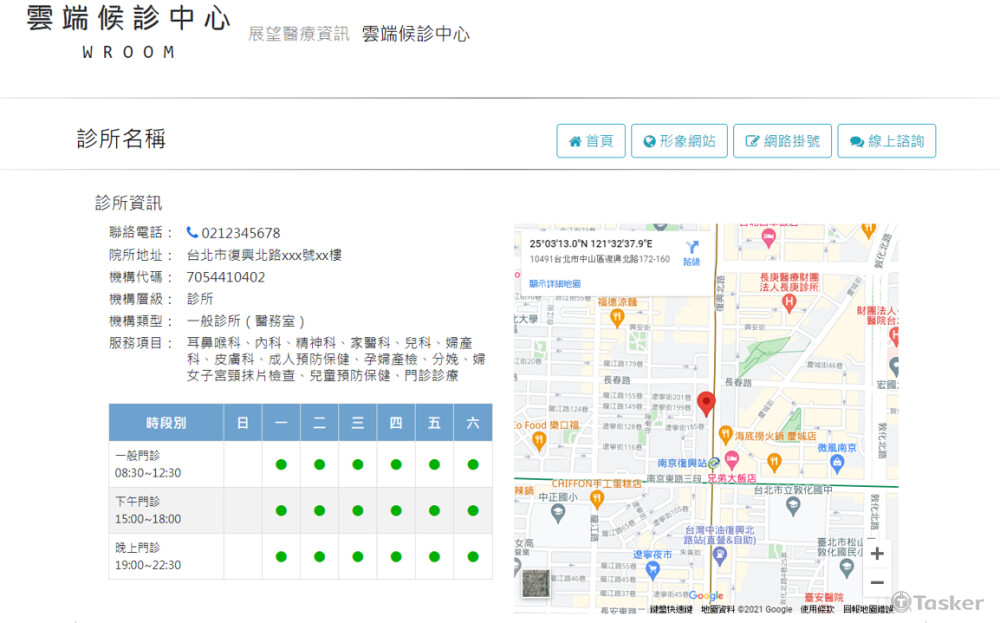Click the map directions arrow icon
This screenshot has height=623, width=1000.
[691, 247]
